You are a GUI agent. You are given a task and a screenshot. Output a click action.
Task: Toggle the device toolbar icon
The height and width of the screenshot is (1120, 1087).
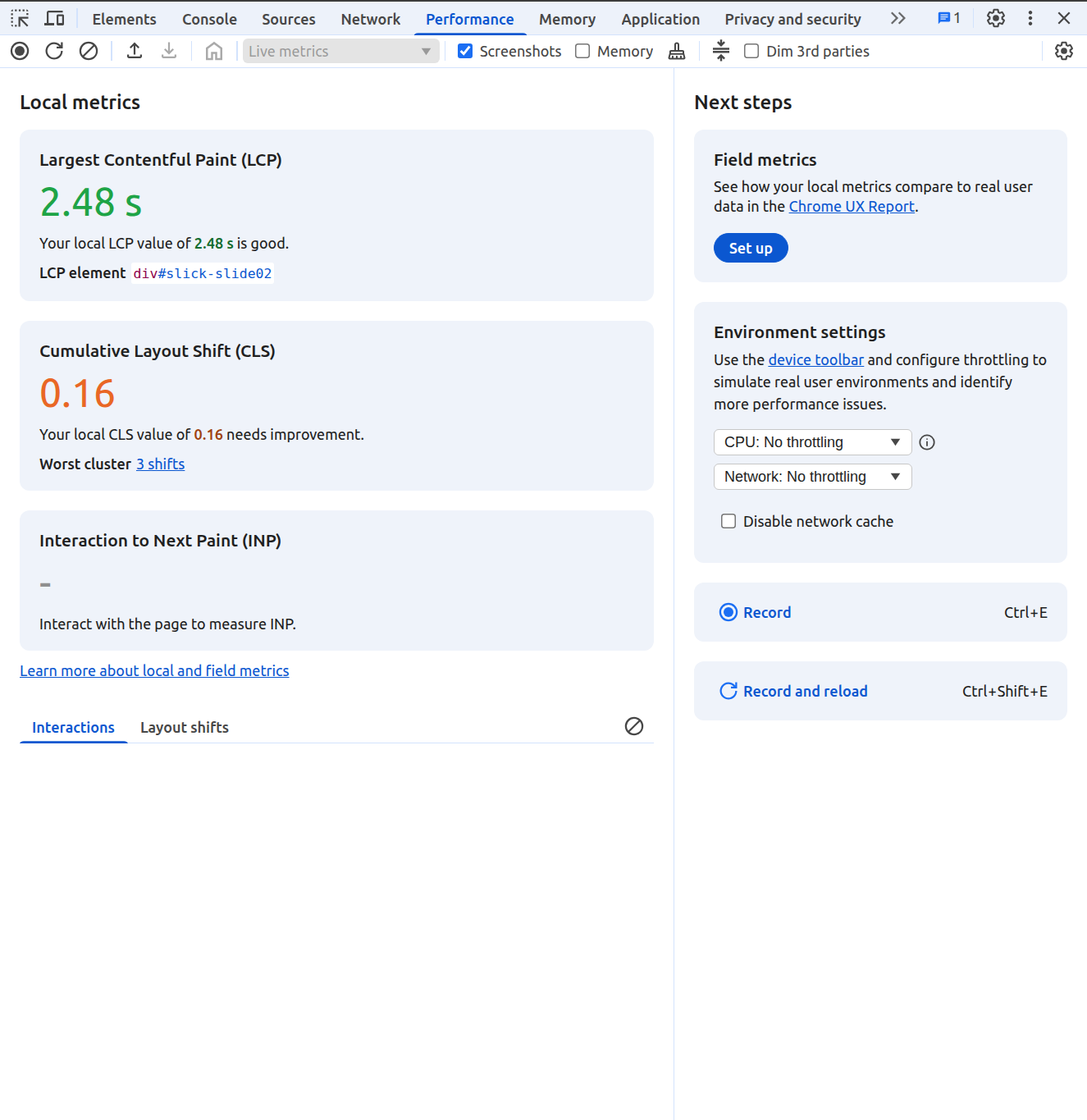pyautogui.click(x=55, y=18)
